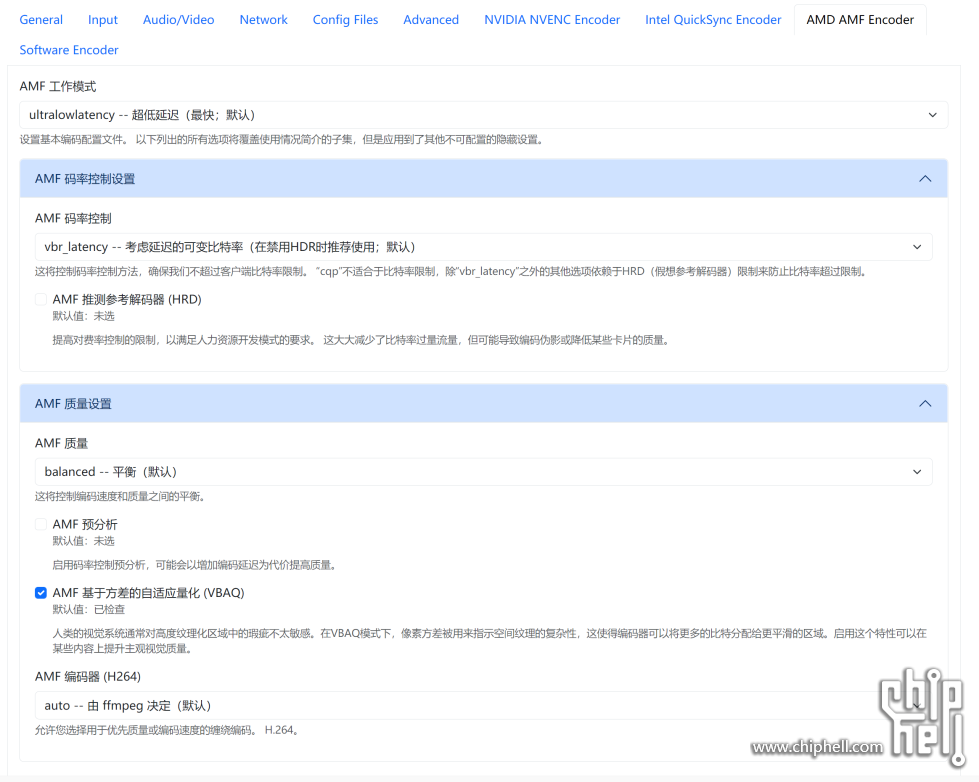Open the Audio/Video tab
Screen dimensions: 979x782
pos(179,20)
